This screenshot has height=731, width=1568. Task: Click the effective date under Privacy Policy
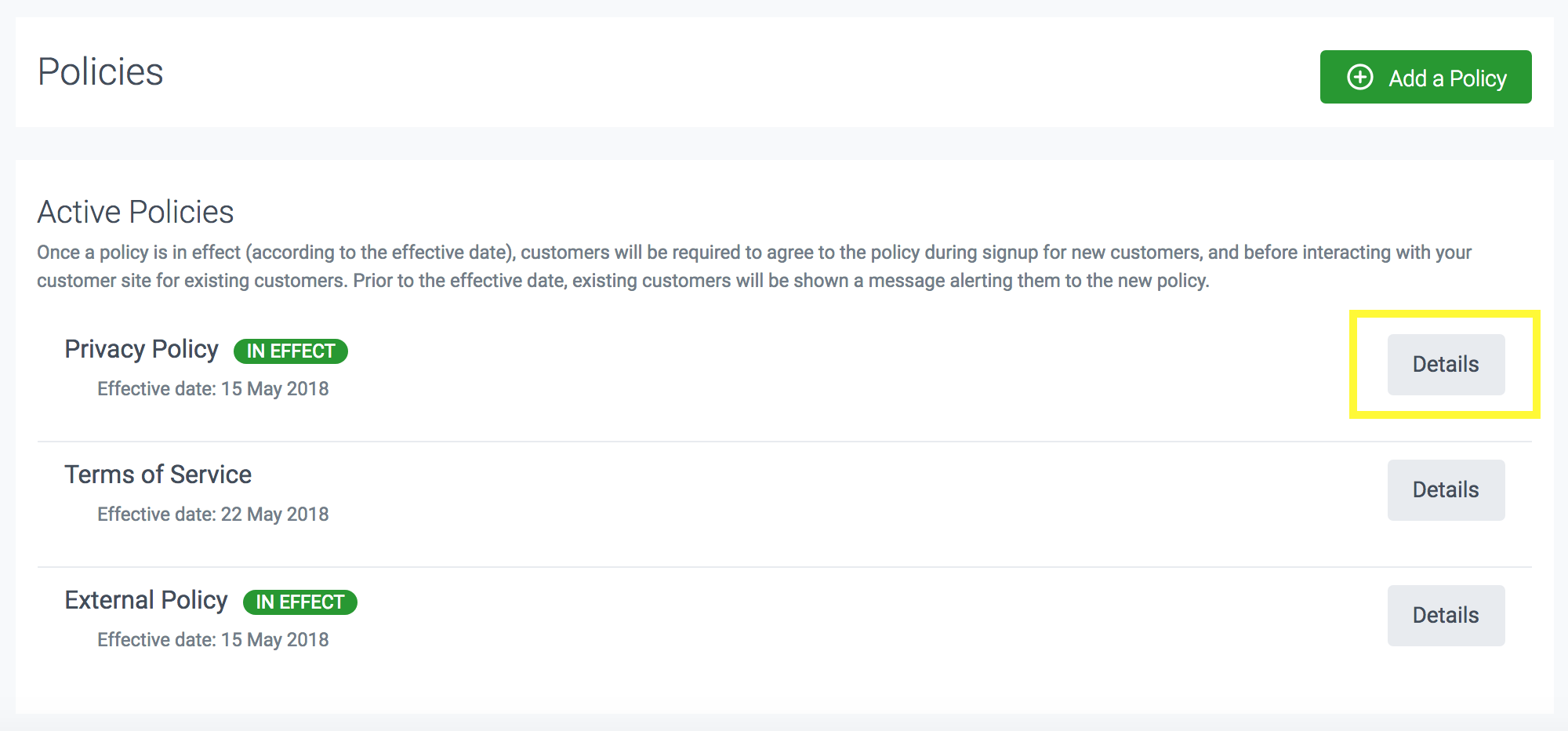coord(212,389)
